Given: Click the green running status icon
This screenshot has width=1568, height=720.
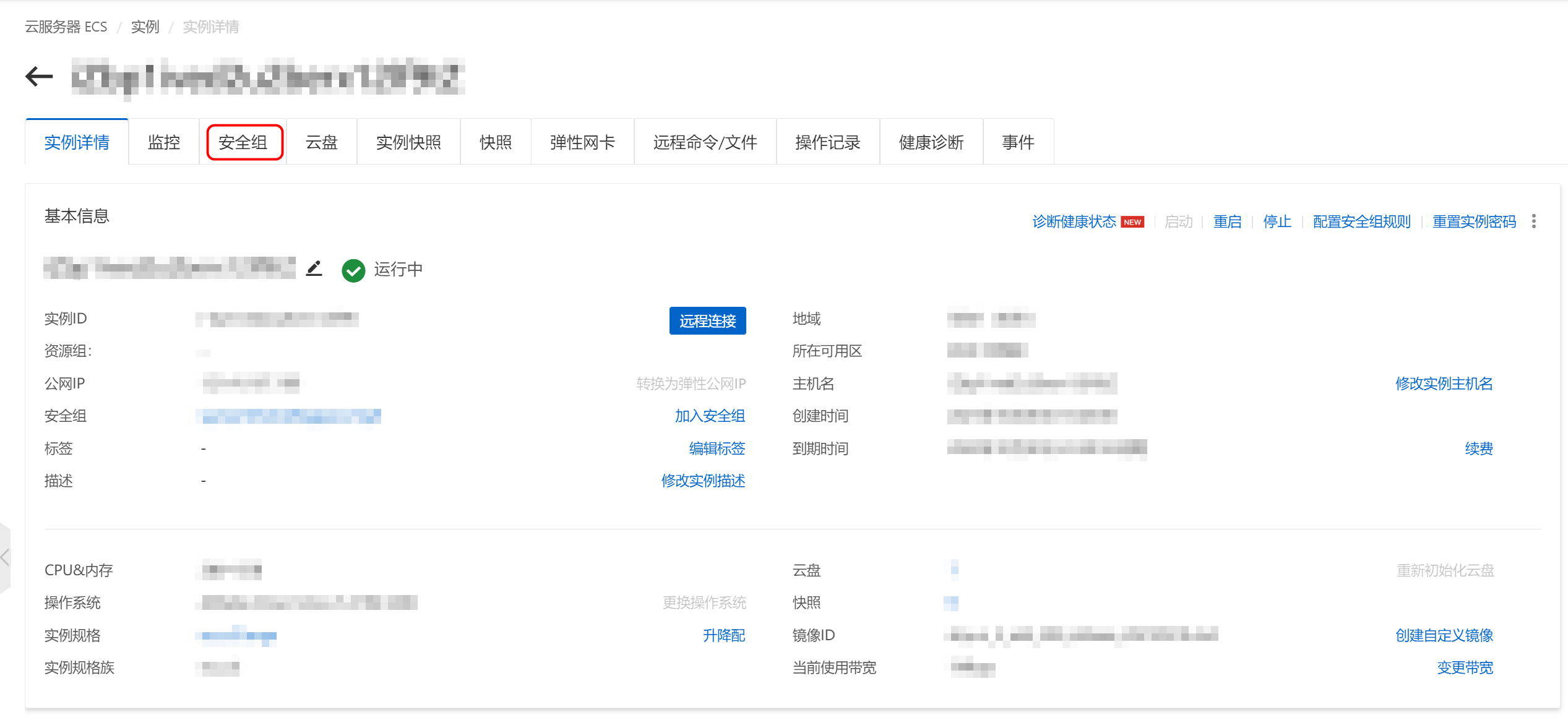Looking at the screenshot, I should 353,270.
